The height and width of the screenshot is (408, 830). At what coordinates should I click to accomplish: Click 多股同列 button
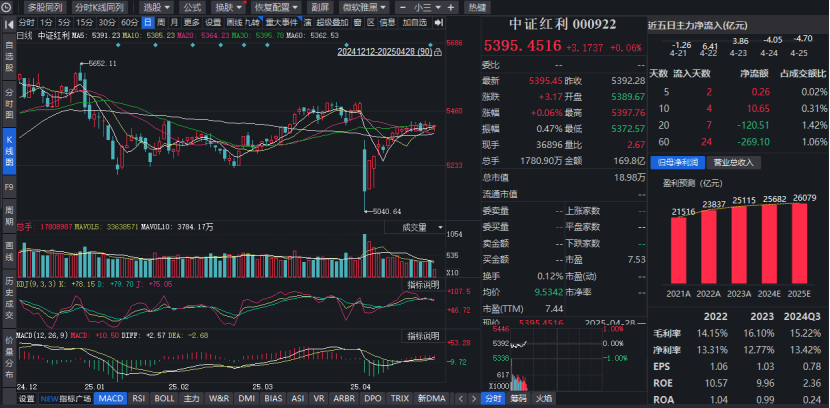pyautogui.click(x=45, y=8)
